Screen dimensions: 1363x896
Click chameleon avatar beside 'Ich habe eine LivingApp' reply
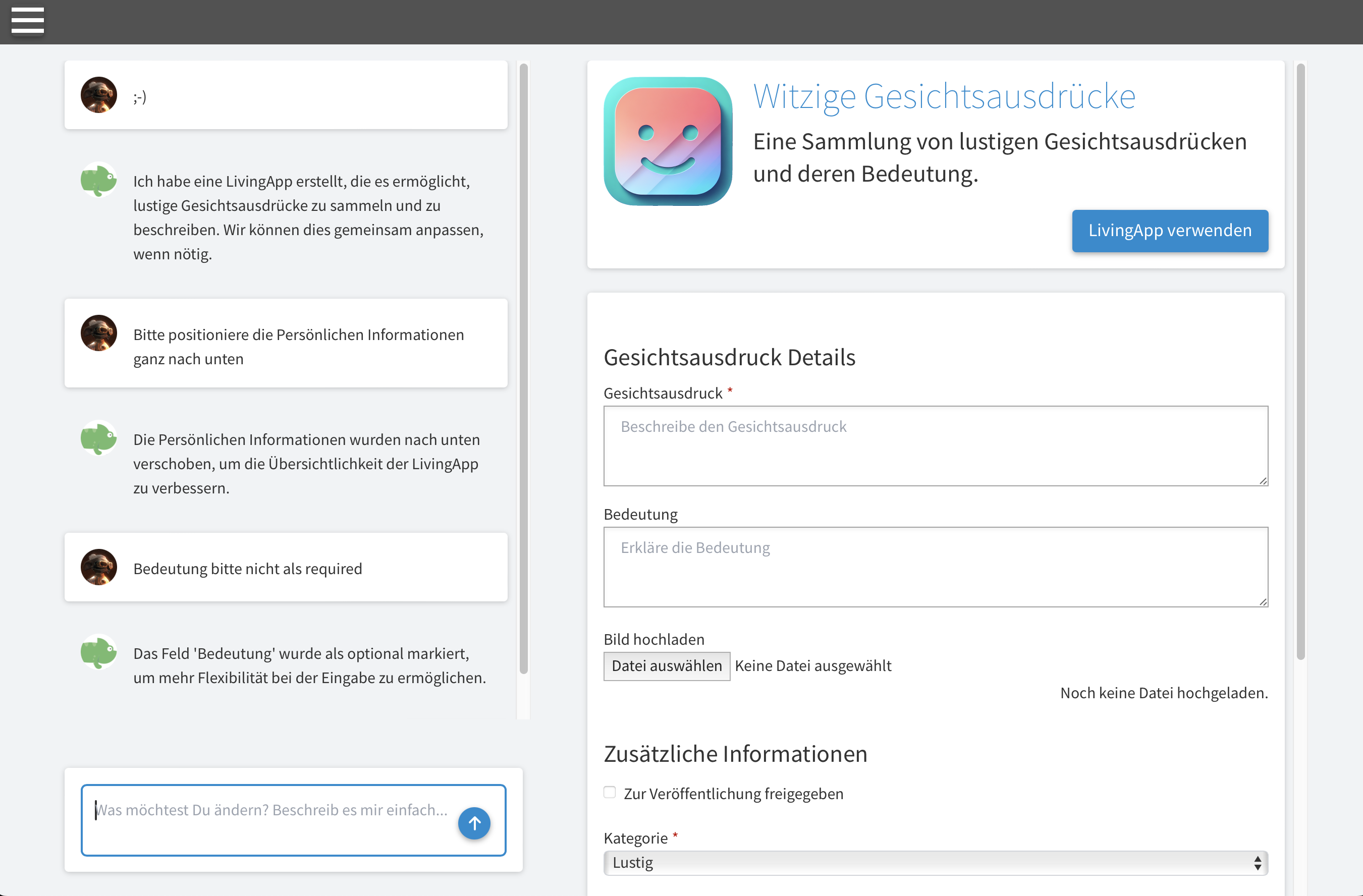pos(98,180)
